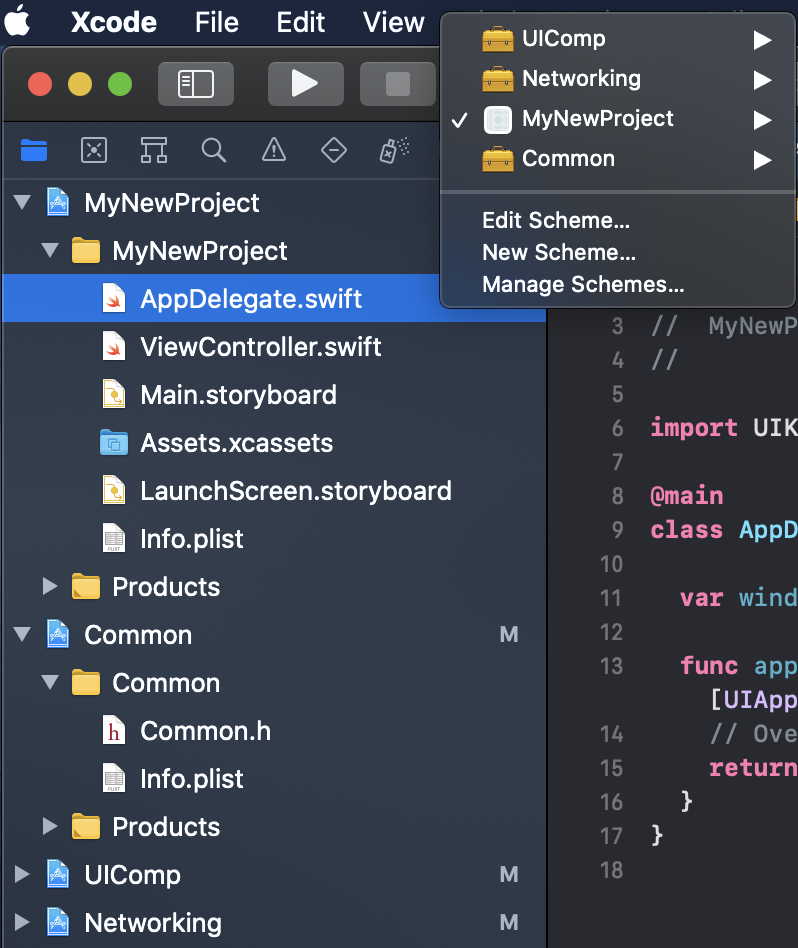
Task: Show the Find navigator magnifier
Action: (x=213, y=150)
